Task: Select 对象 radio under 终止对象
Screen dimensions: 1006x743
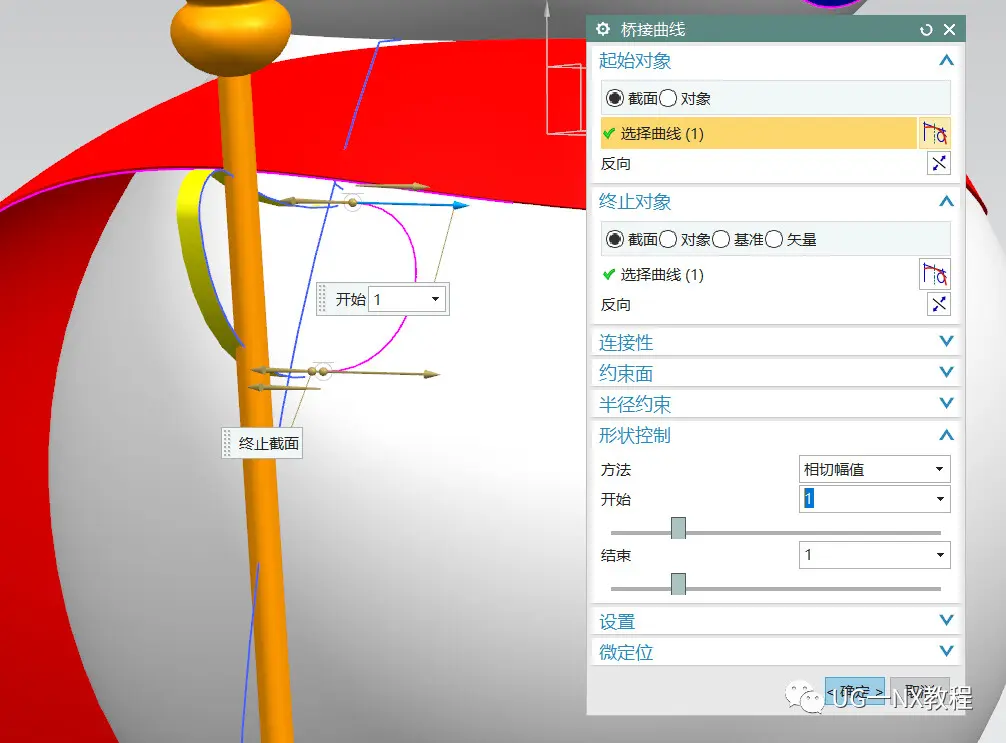Action: pos(668,239)
